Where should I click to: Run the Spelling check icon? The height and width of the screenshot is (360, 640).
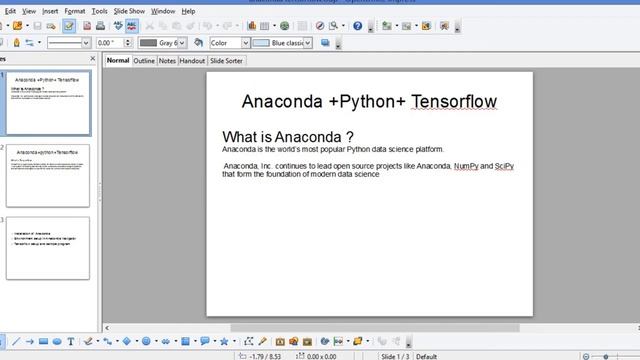[x=118, y=26]
